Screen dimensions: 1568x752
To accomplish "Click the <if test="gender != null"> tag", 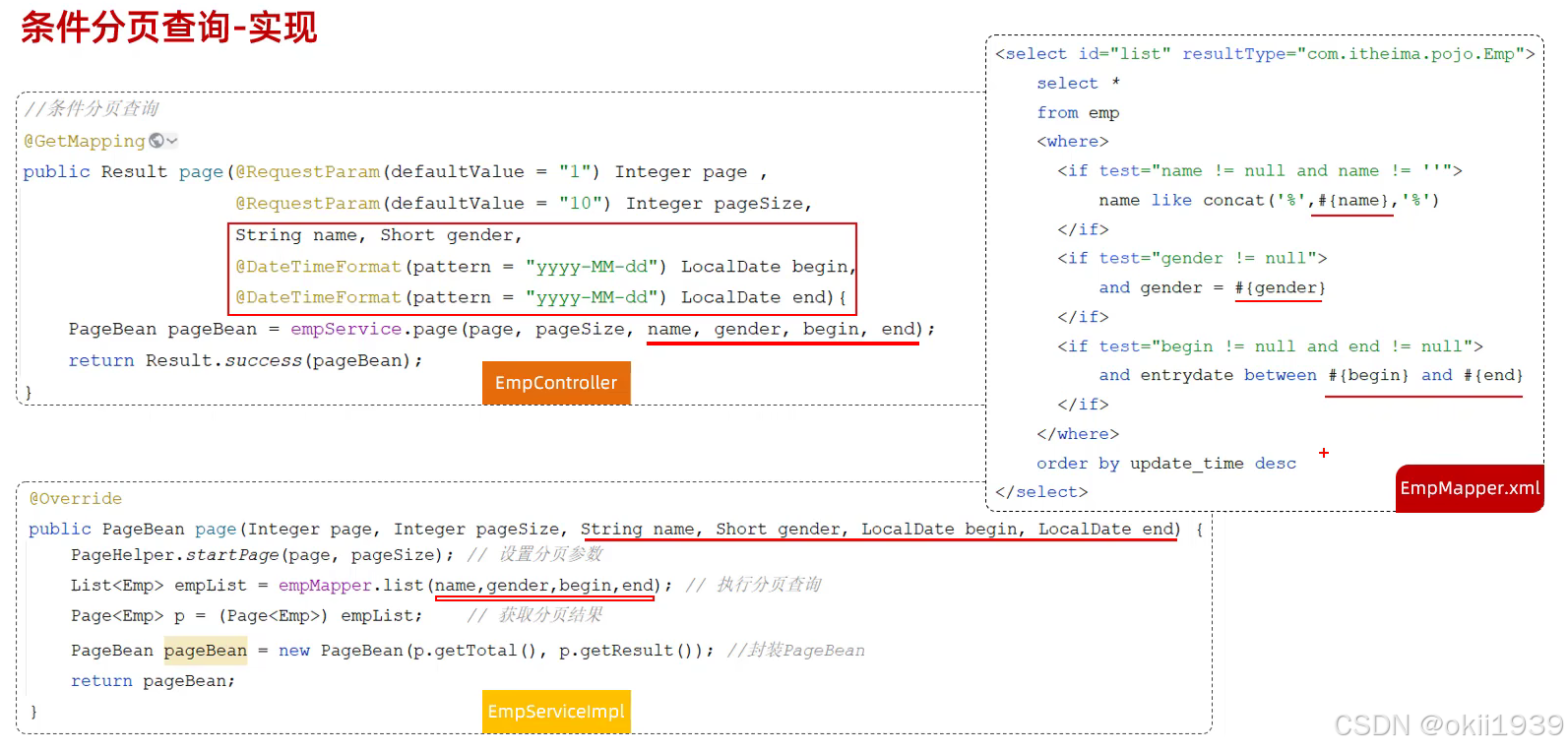I will 1192,259.
